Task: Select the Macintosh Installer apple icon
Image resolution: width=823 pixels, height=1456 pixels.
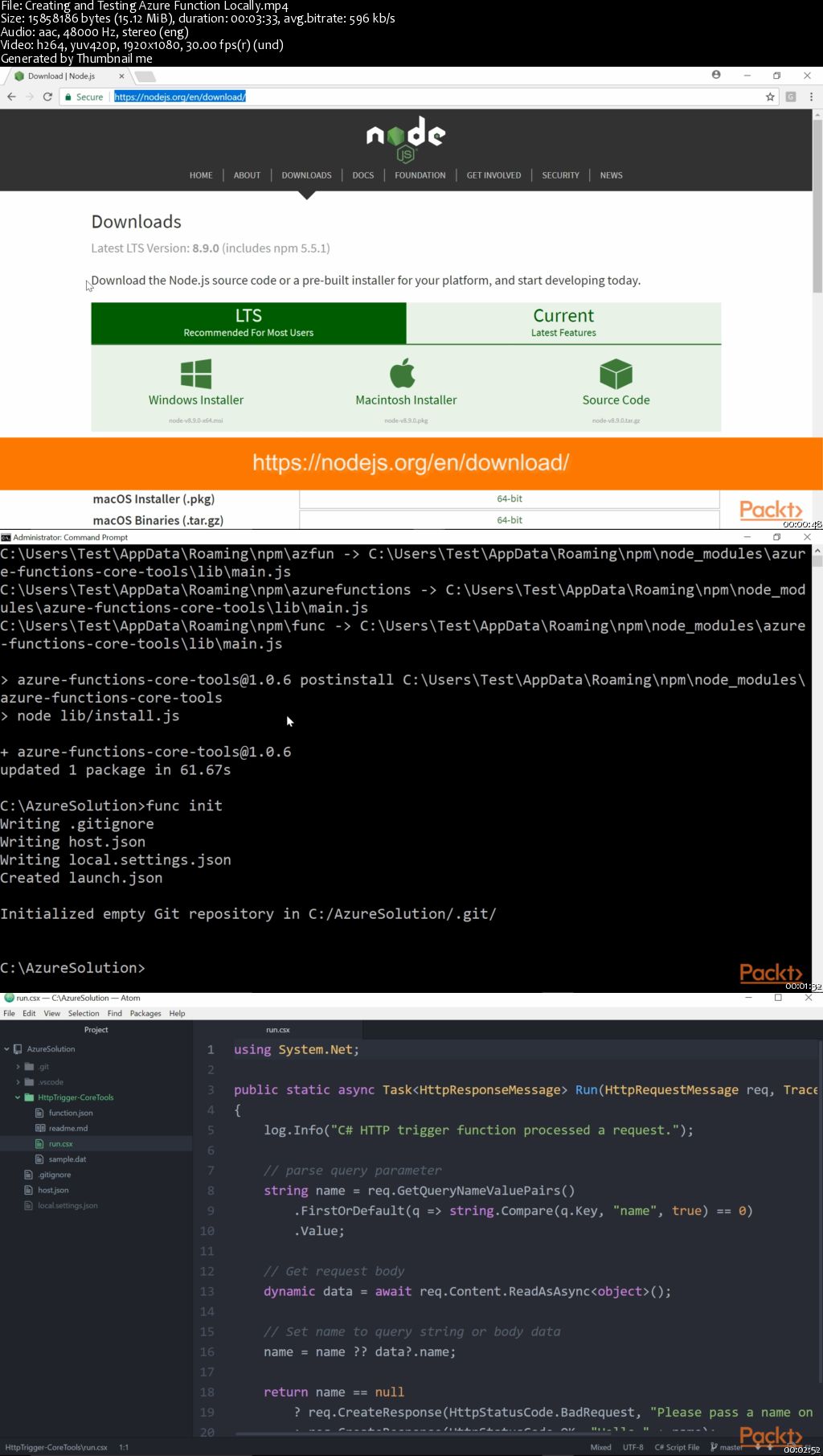Action: click(x=403, y=373)
